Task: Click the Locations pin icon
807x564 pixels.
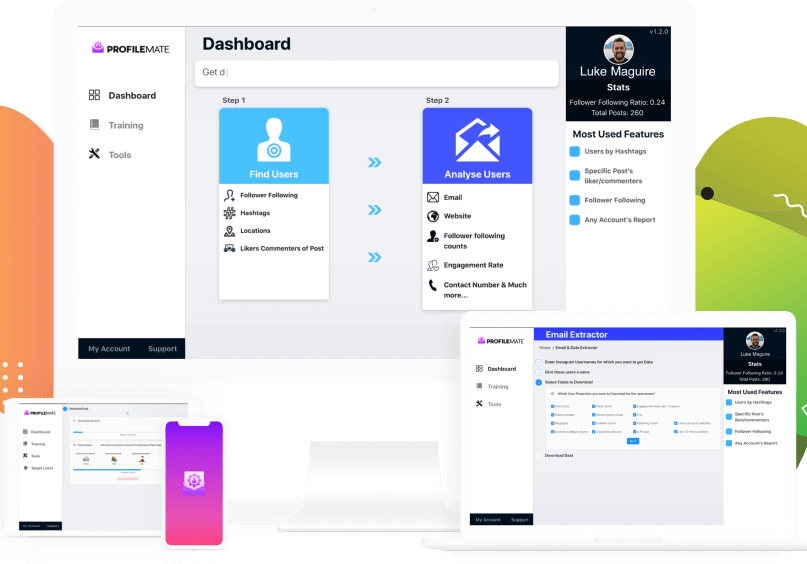Action: click(230, 231)
